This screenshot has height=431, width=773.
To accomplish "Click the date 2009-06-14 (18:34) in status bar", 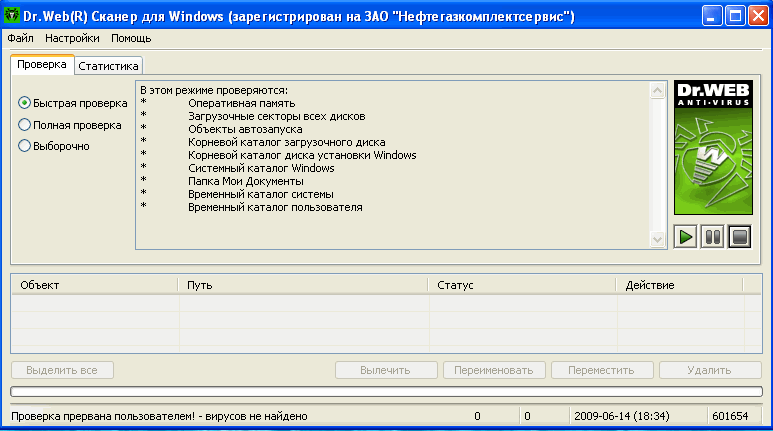I will [622, 416].
